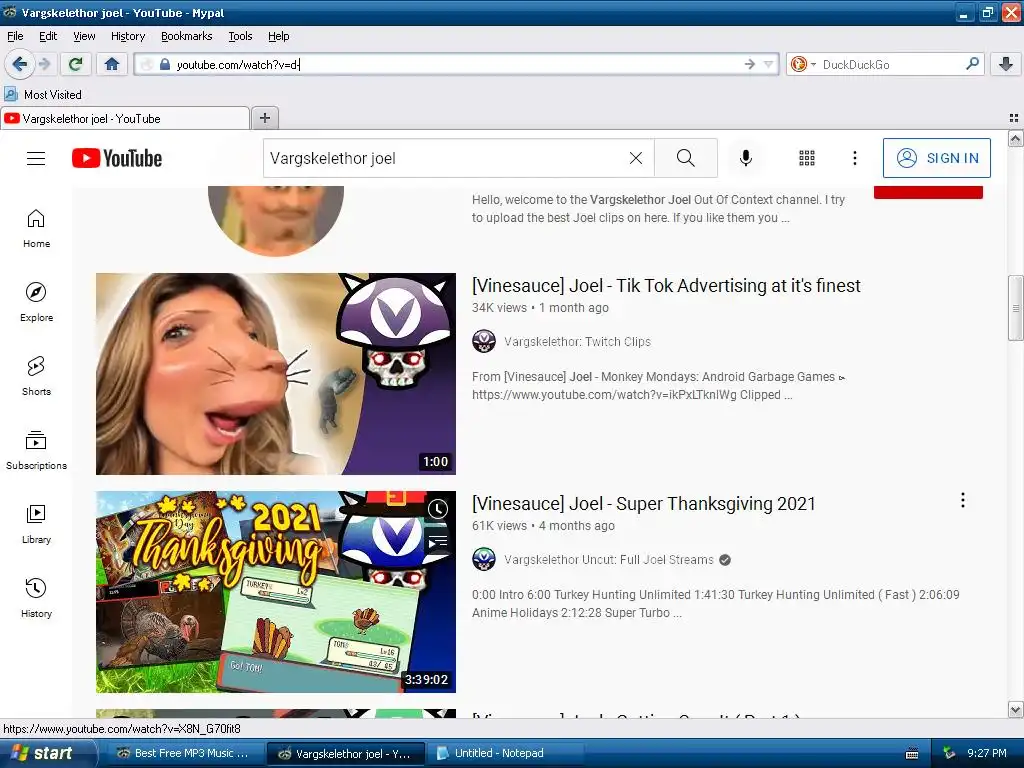
Task: Open the DuckDuckGo search engine dropdown
Action: [x=803, y=64]
